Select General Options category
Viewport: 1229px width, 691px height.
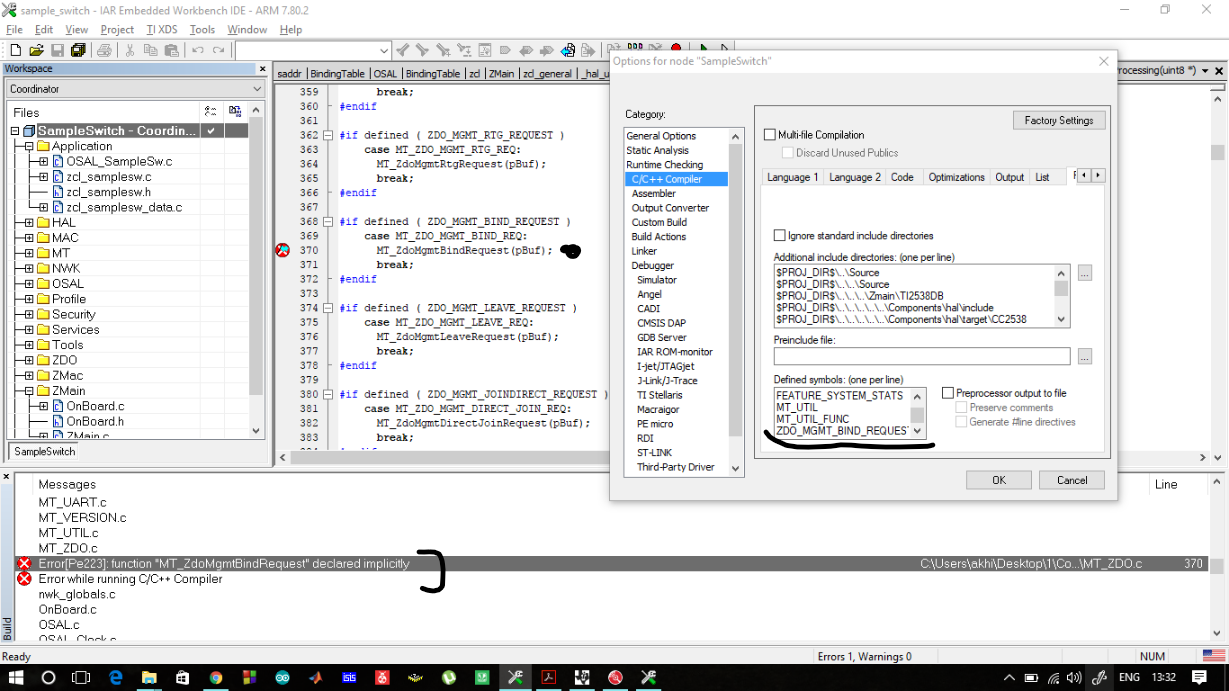661,136
